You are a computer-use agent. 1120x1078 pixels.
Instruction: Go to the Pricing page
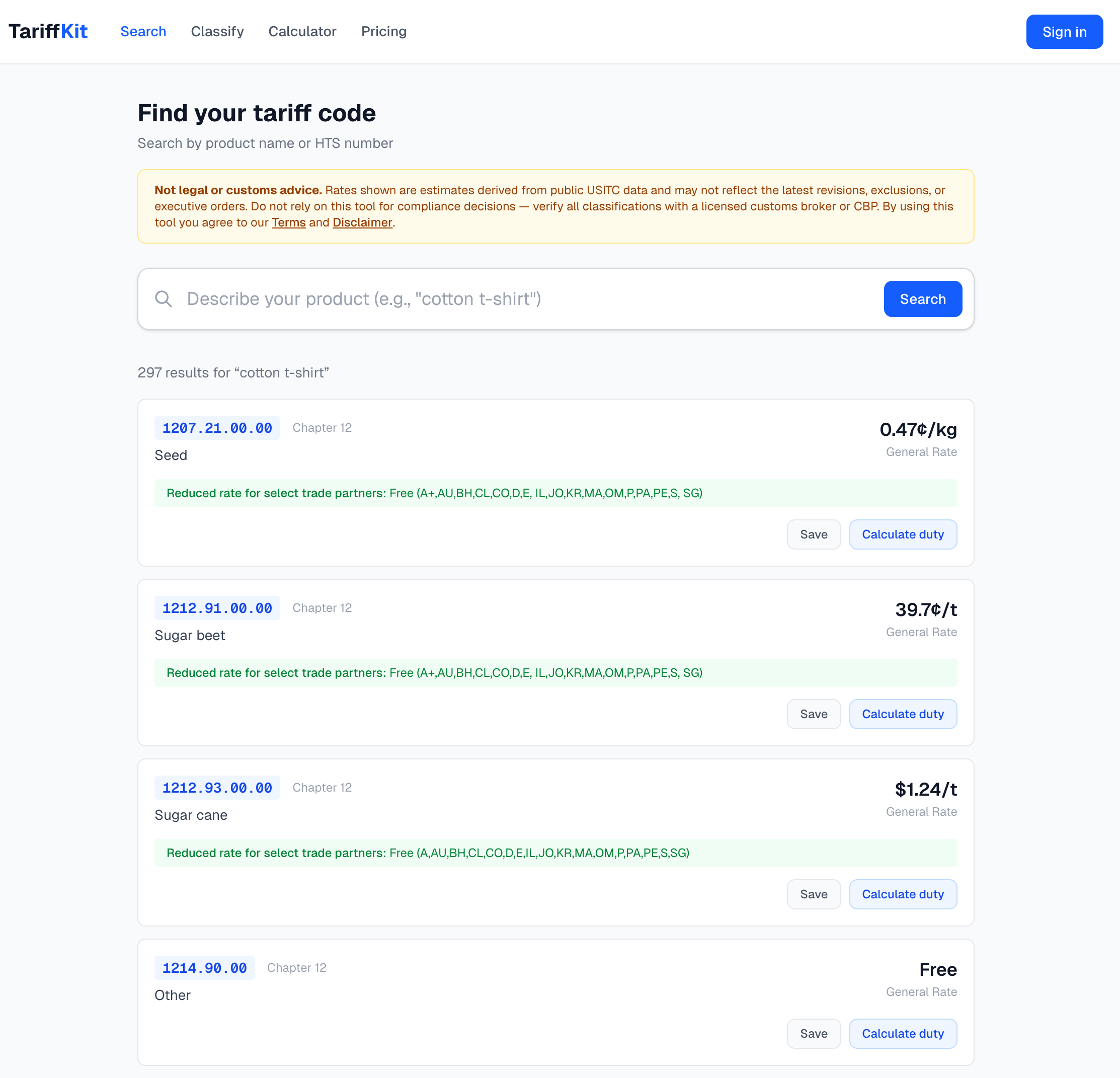click(x=383, y=31)
